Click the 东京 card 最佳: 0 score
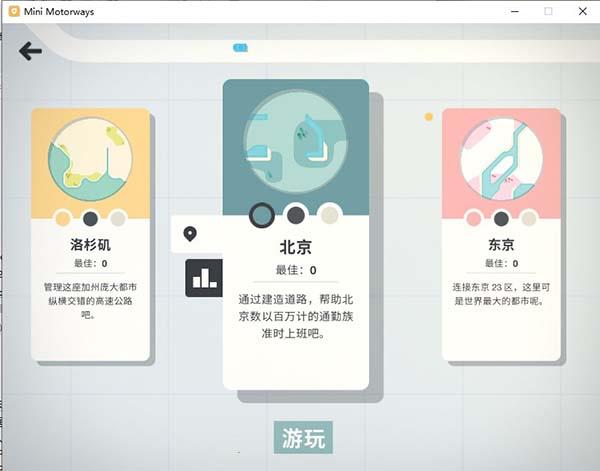The width and height of the screenshot is (600, 471). pyautogui.click(x=501, y=263)
